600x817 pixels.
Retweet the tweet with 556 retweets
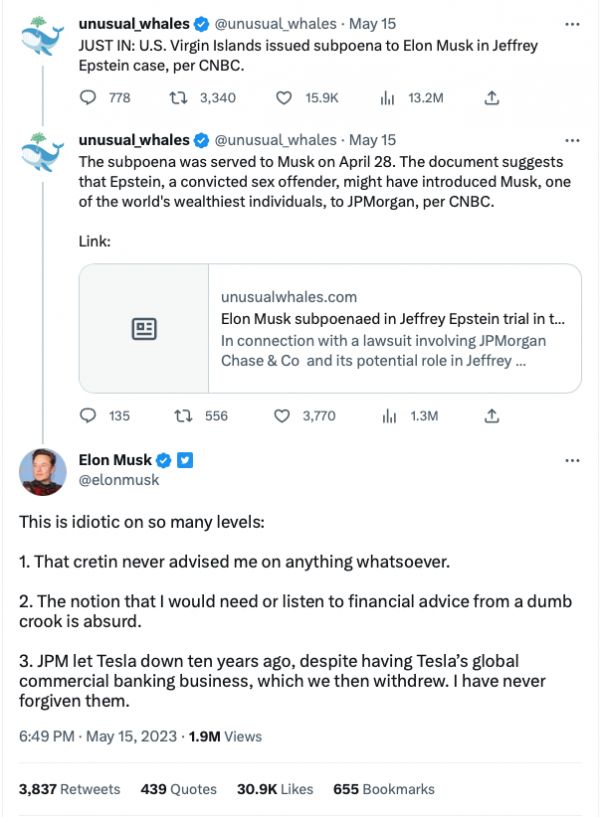183,415
